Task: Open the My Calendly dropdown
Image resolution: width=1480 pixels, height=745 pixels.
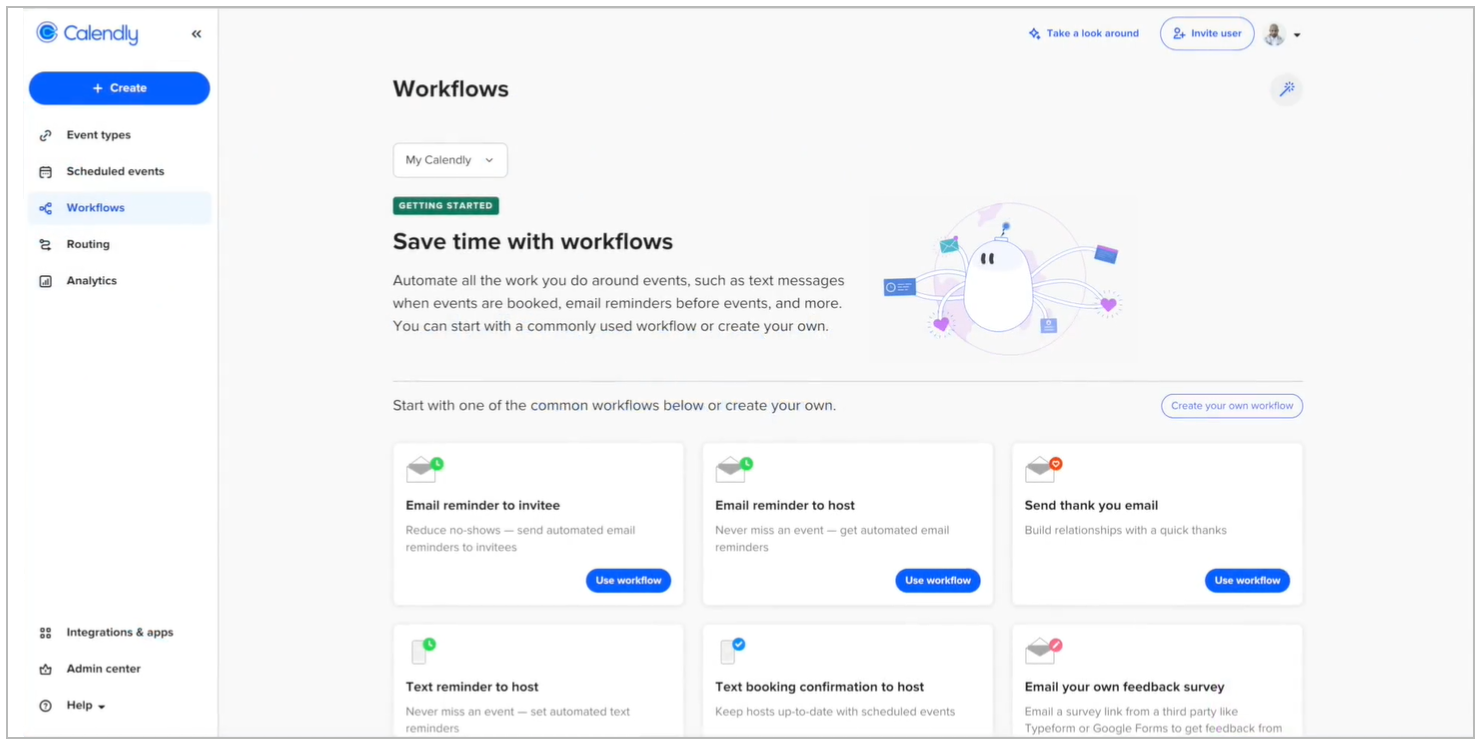Action: (x=450, y=160)
